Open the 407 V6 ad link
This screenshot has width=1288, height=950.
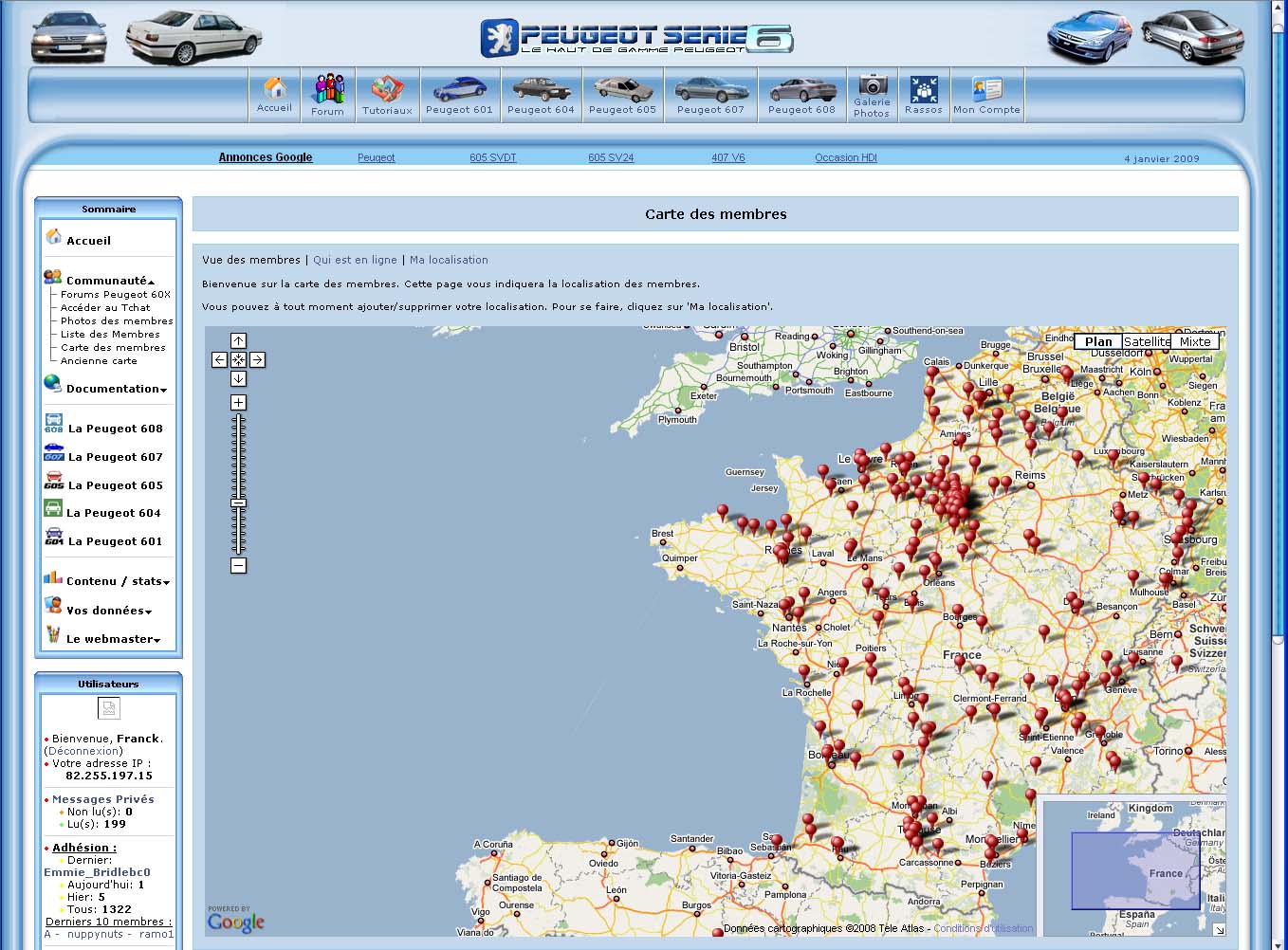point(728,157)
